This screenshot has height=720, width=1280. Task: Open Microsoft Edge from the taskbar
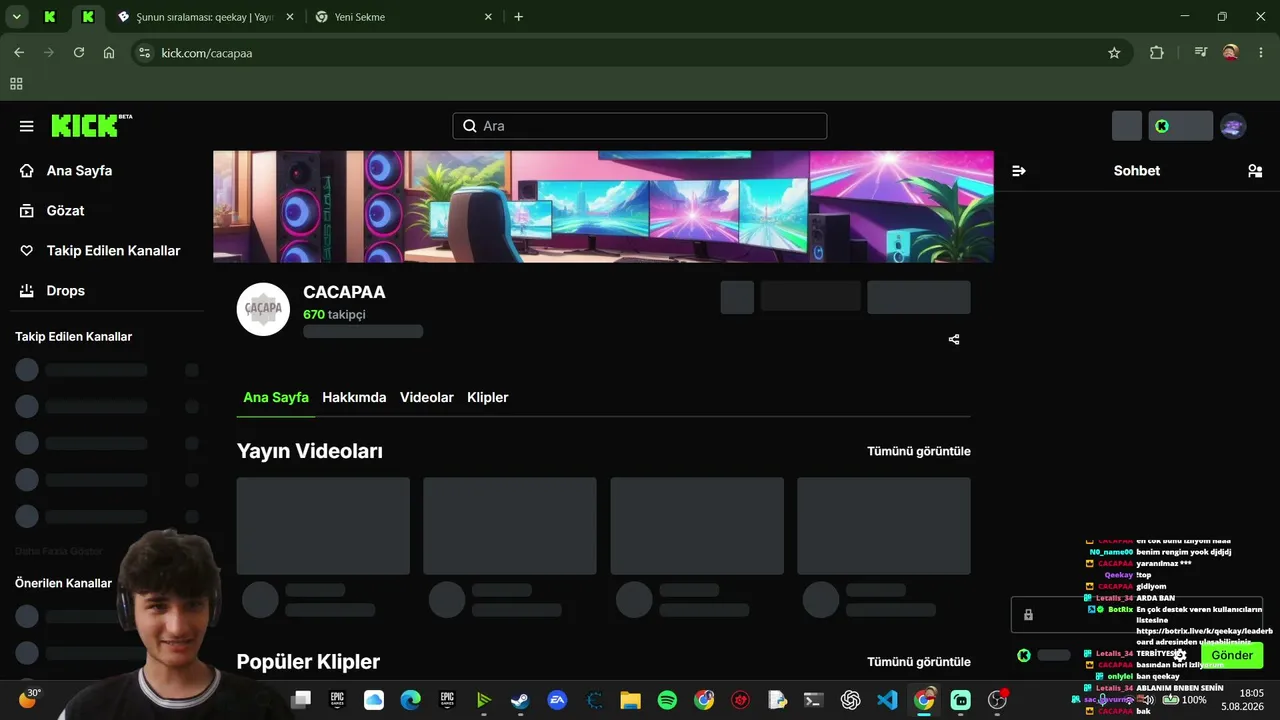click(410, 700)
